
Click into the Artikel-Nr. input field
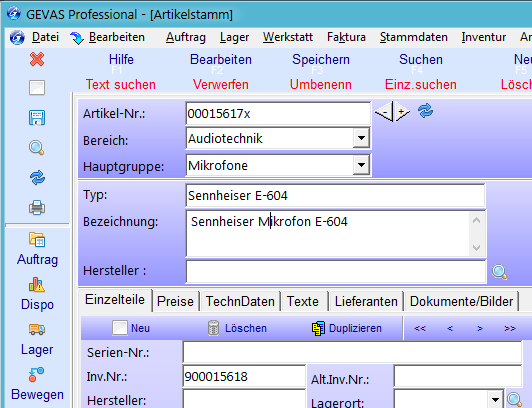tap(278, 113)
